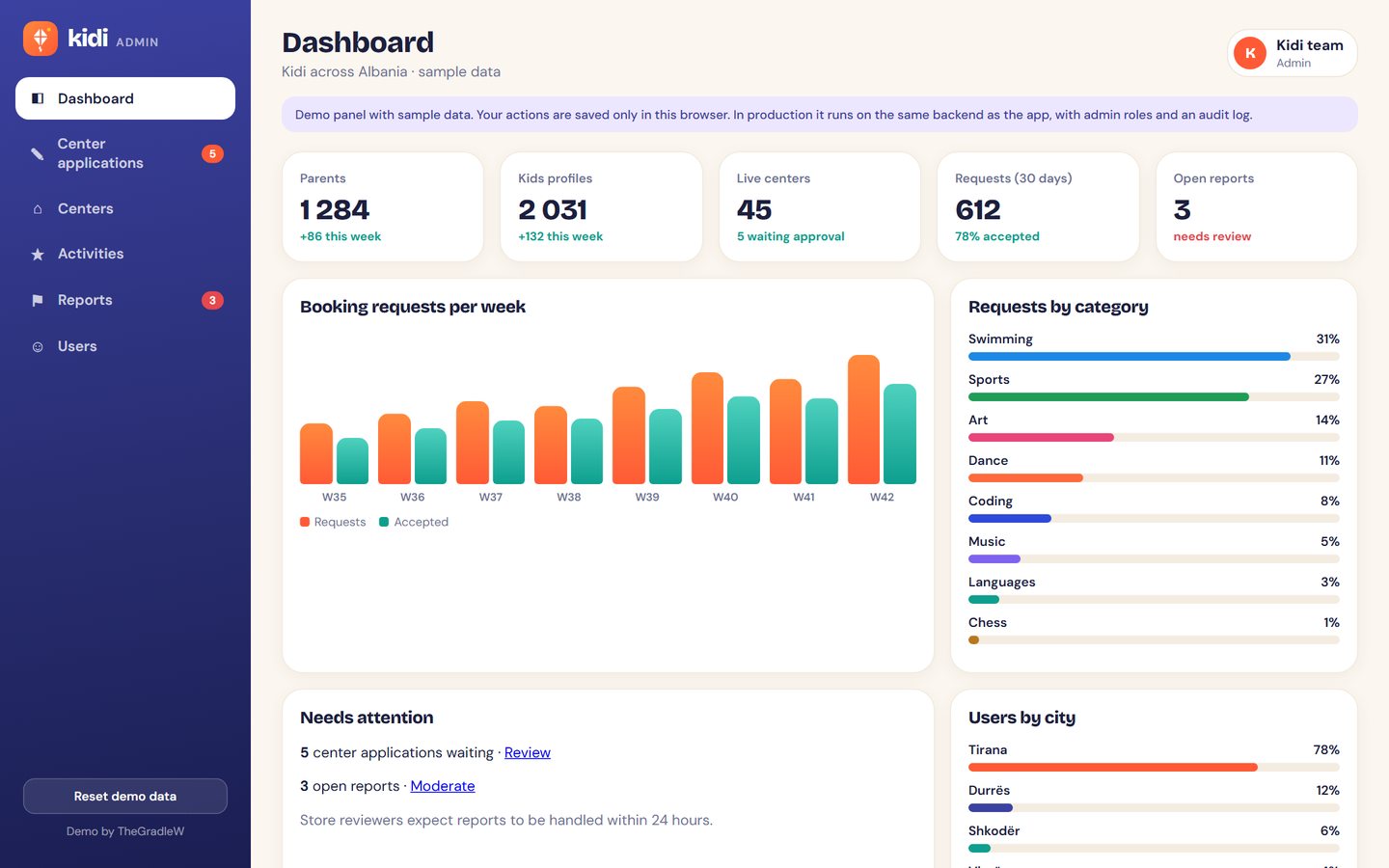
Task: Click the '+86 this week' text
Action: tap(340, 236)
